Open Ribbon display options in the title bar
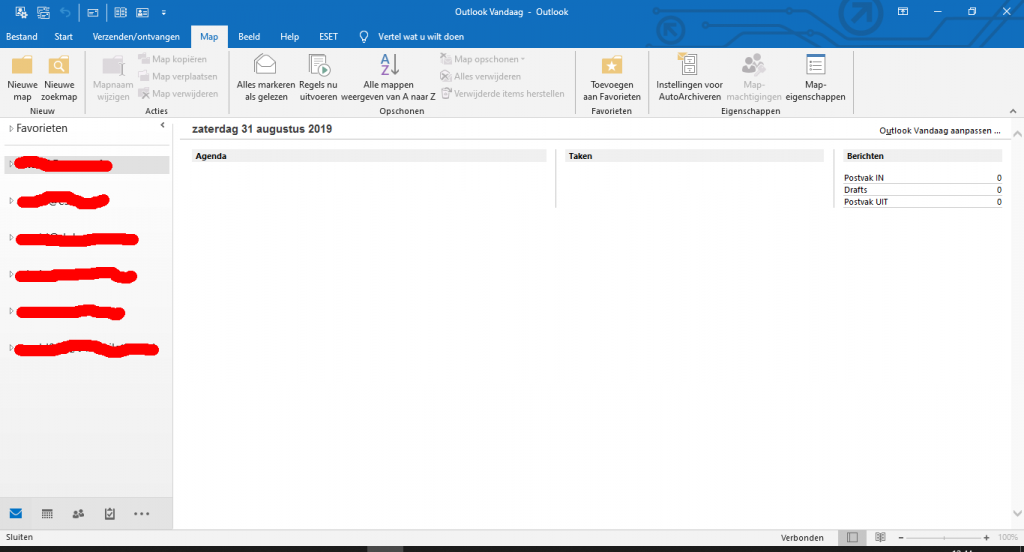 point(903,12)
